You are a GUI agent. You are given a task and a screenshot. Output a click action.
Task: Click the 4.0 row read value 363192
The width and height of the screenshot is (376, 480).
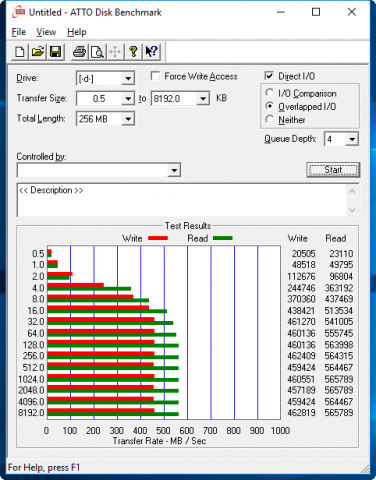click(339, 288)
